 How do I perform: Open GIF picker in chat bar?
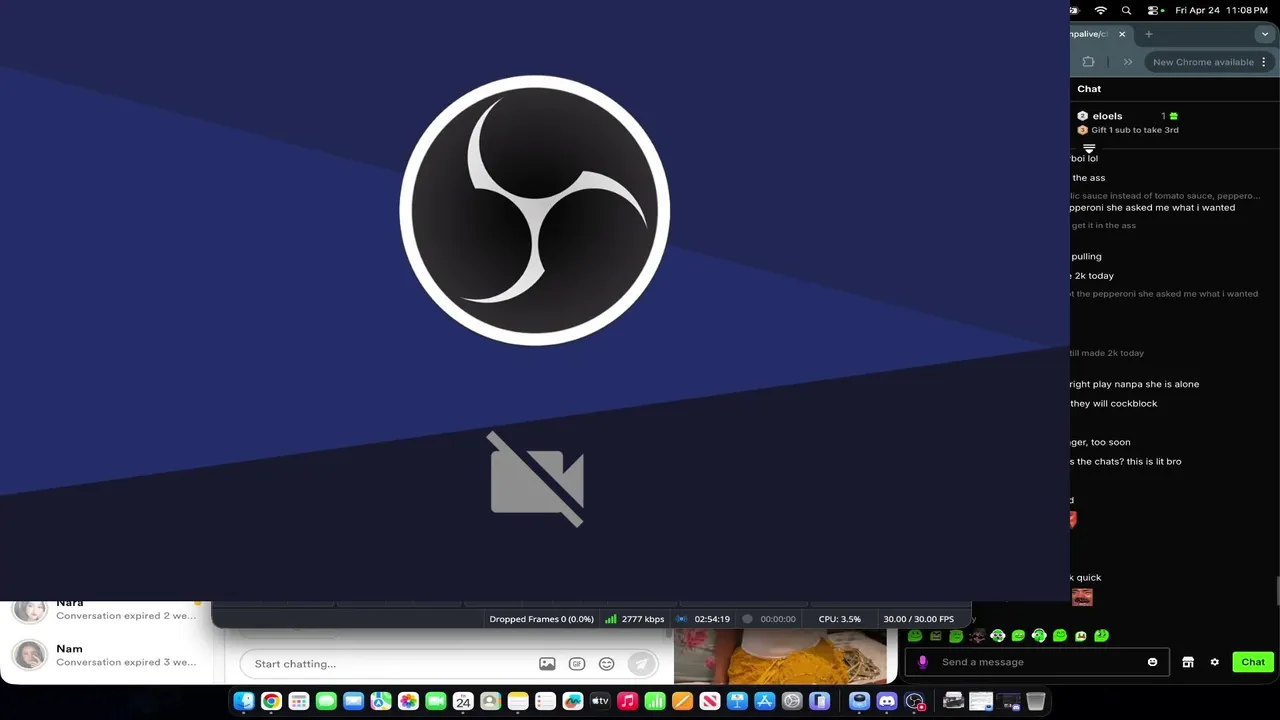(x=577, y=664)
